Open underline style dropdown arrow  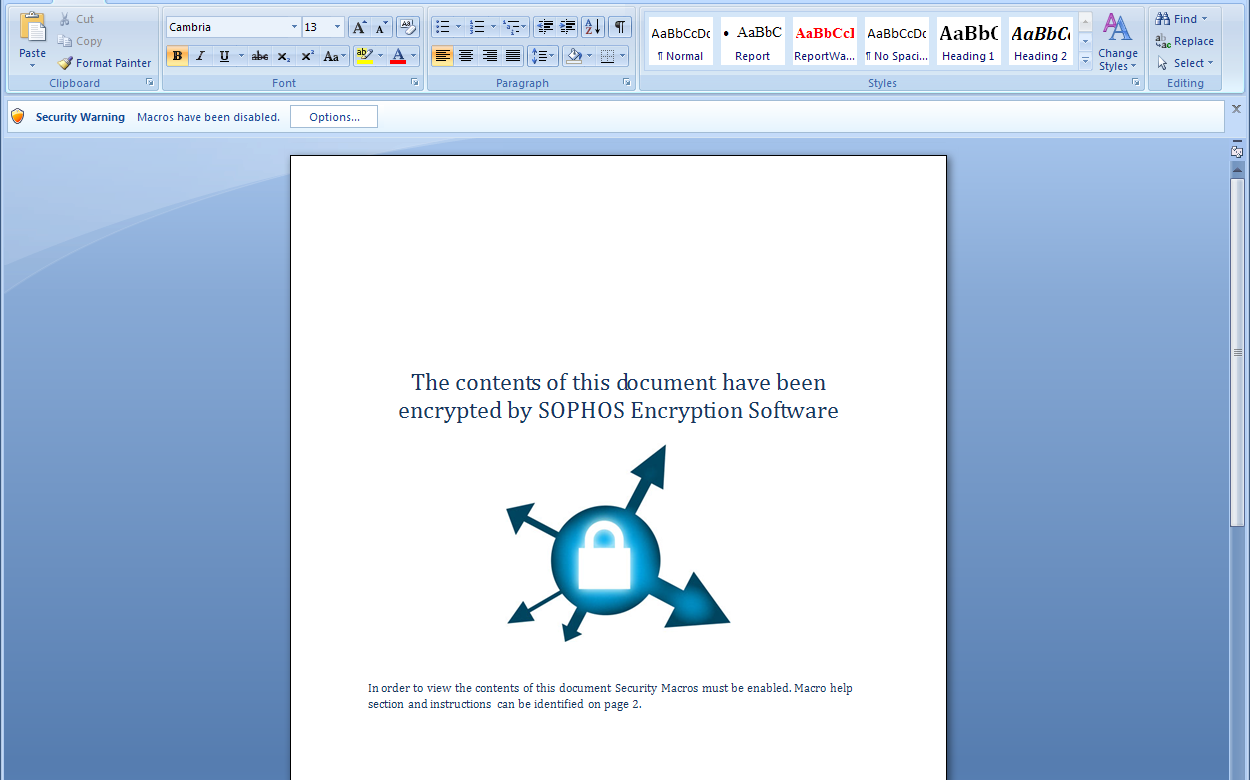pyautogui.click(x=241, y=56)
